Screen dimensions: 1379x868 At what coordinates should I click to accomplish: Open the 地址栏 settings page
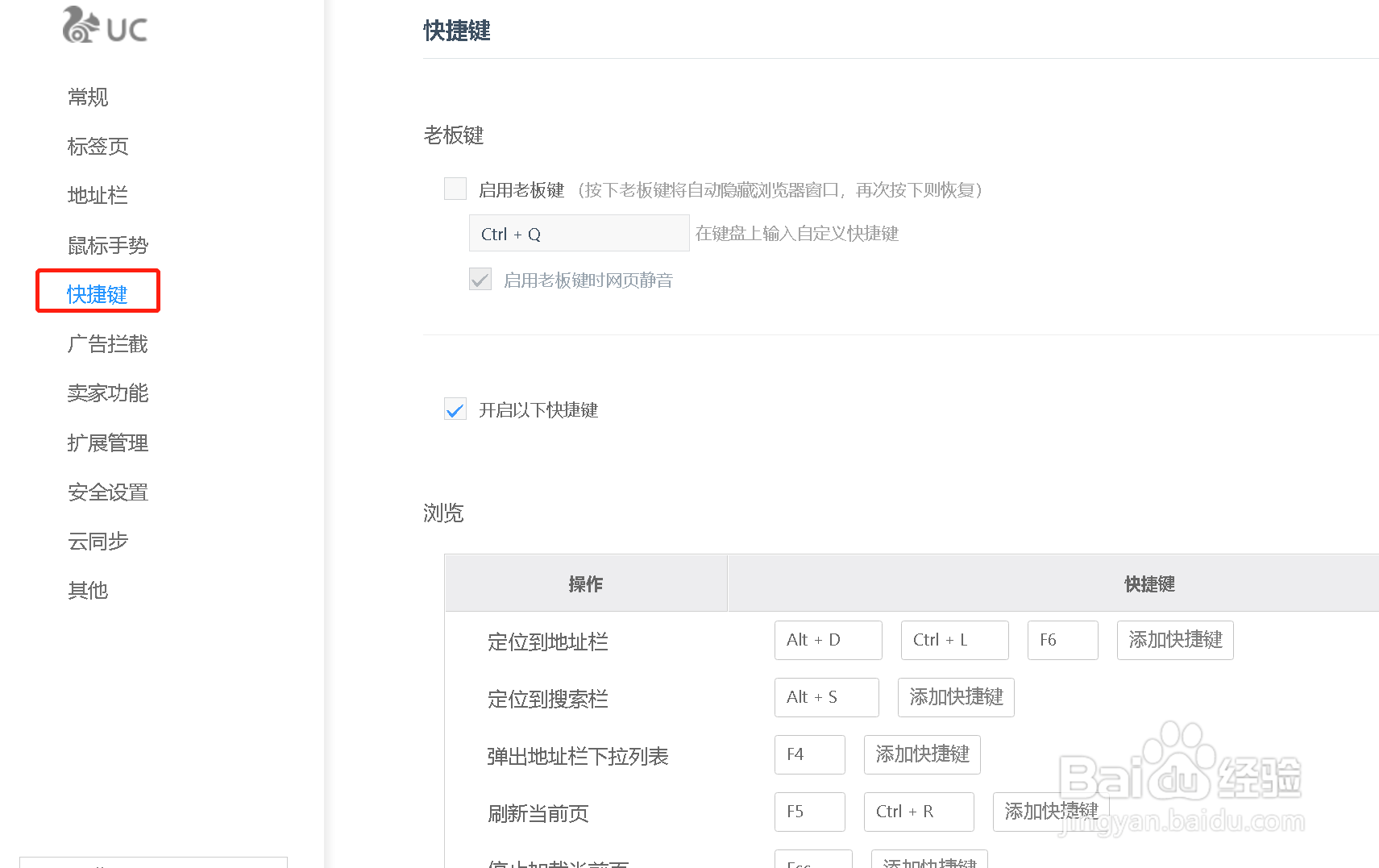97,195
